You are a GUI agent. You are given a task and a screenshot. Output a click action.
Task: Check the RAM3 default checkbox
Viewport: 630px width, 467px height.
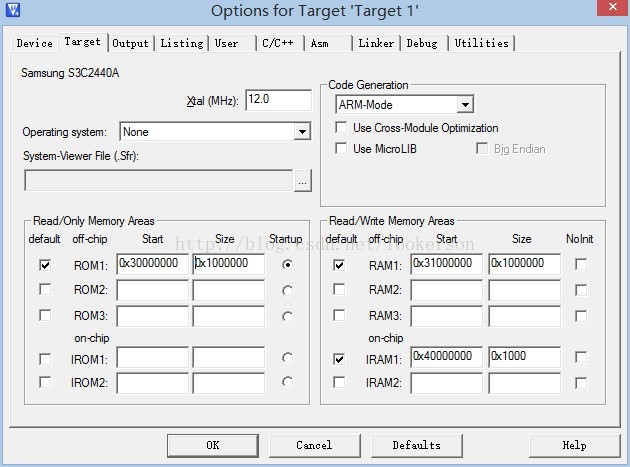tap(339, 315)
